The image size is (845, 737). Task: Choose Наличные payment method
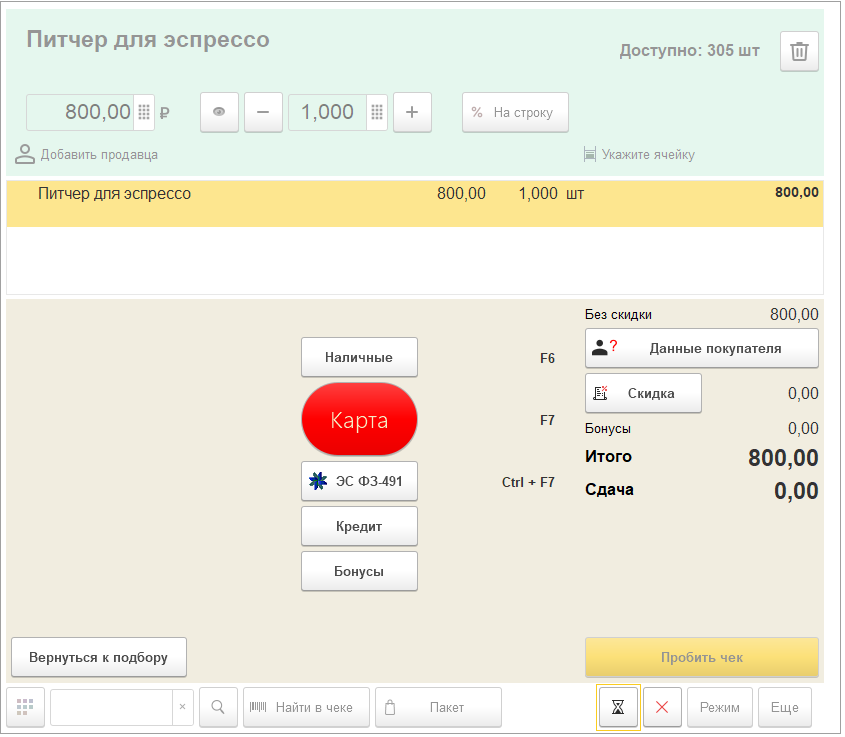click(x=359, y=357)
